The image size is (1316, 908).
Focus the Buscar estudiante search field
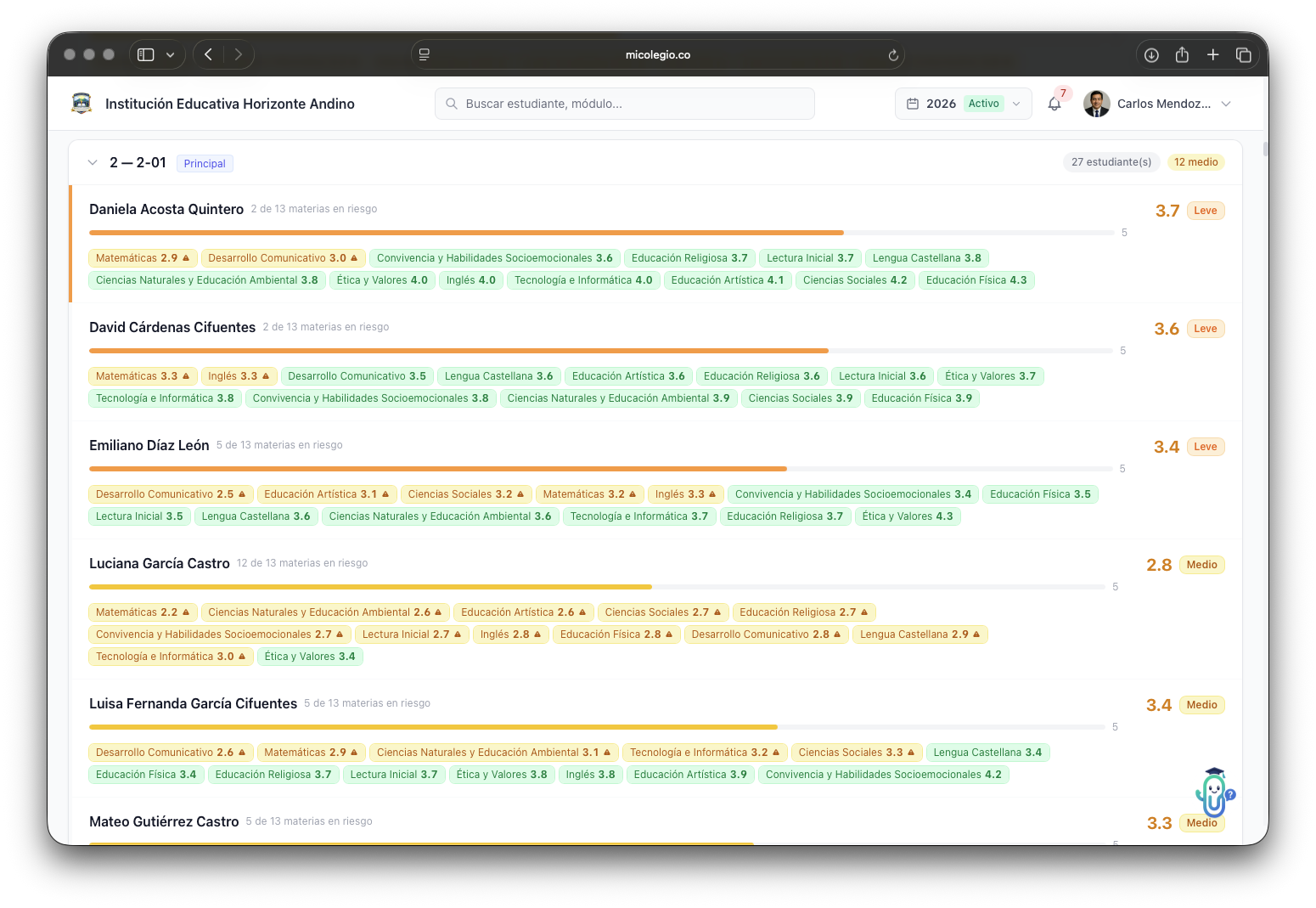[625, 104]
